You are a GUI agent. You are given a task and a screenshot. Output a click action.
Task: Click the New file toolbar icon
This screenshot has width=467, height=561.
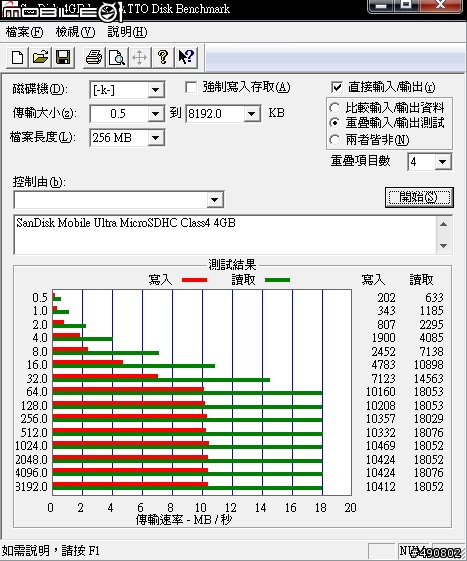(x=17, y=57)
